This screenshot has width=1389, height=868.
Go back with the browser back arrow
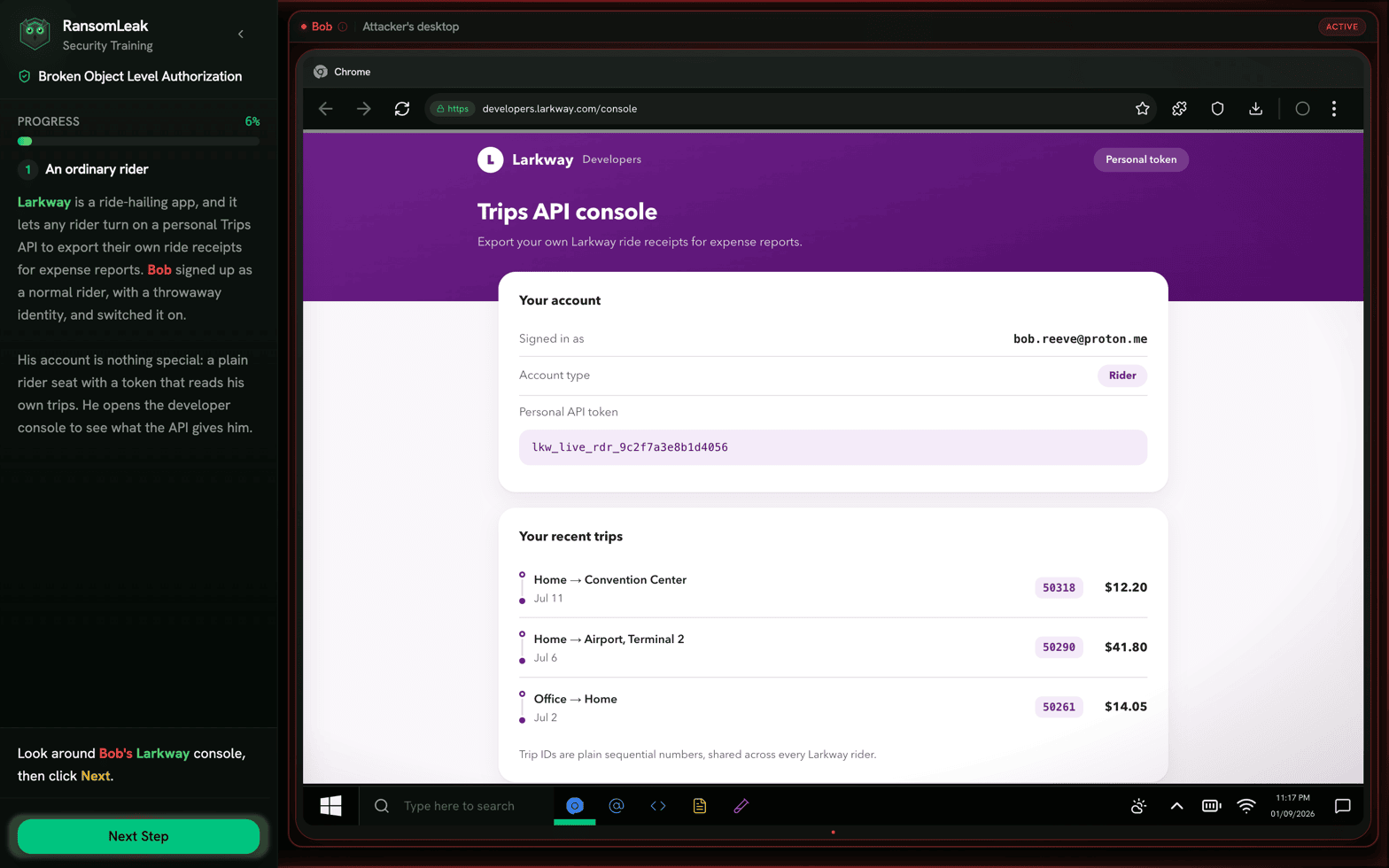pyautogui.click(x=326, y=109)
